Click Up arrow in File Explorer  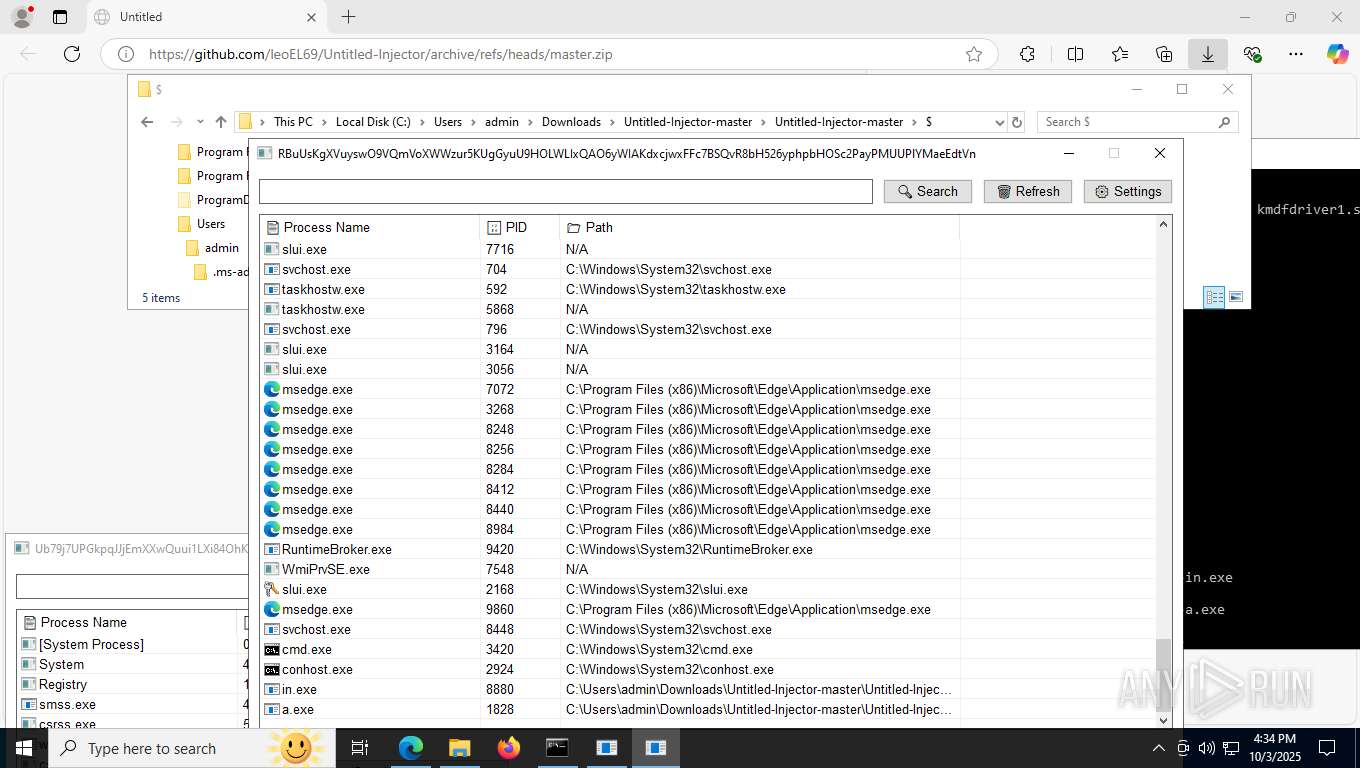221,122
